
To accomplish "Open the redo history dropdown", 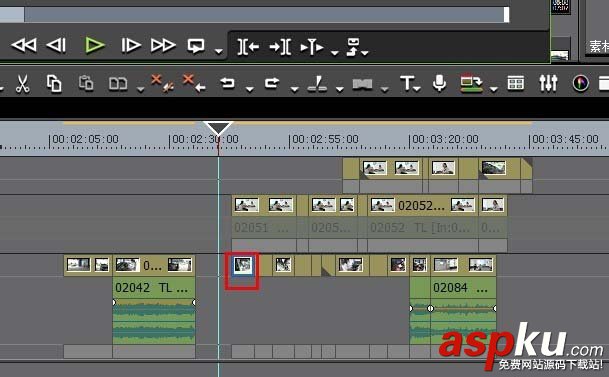I will click(294, 89).
